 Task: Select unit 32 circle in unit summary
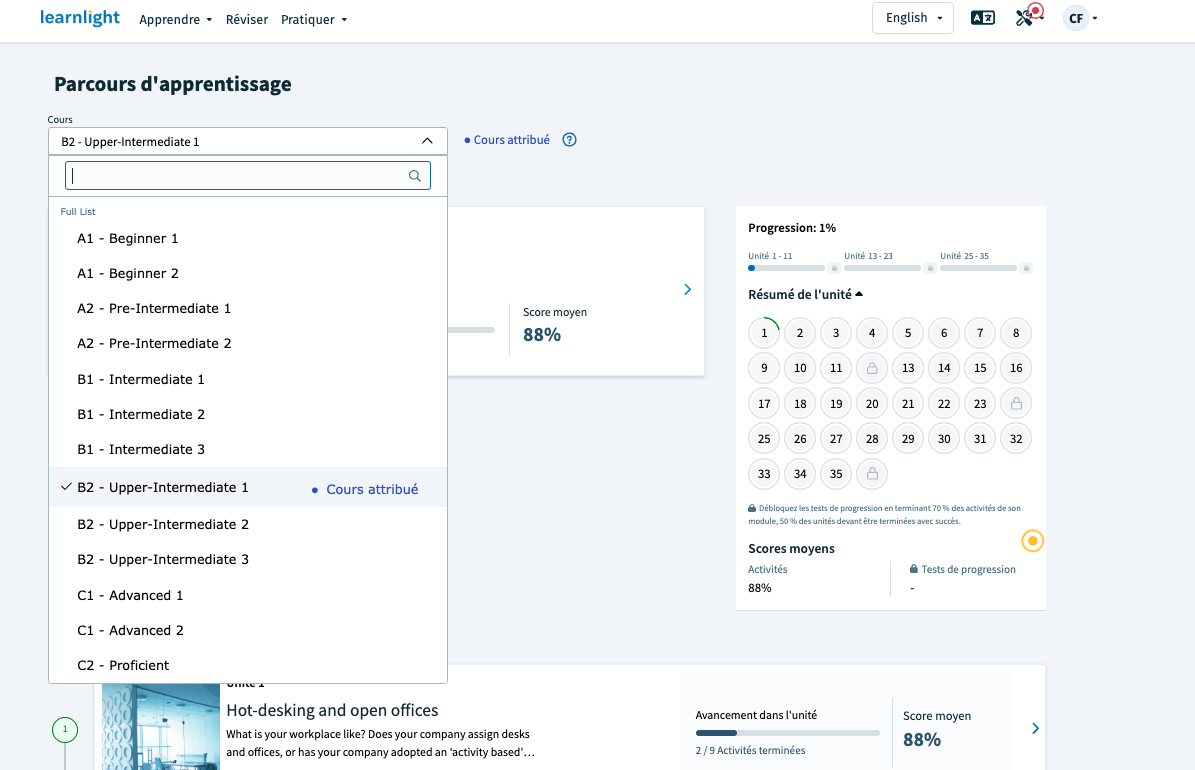click(1016, 439)
